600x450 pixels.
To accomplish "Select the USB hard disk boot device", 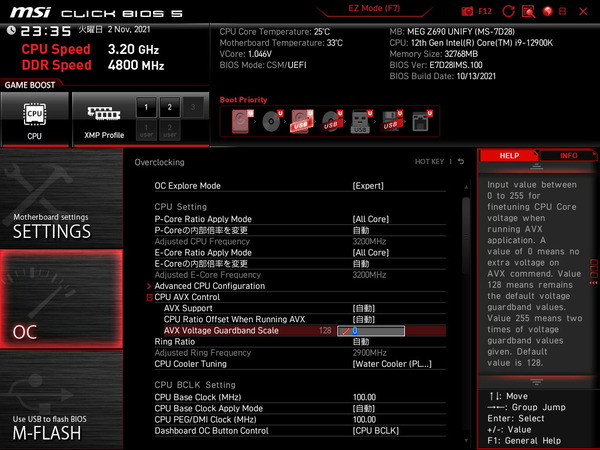I will pos(302,121).
